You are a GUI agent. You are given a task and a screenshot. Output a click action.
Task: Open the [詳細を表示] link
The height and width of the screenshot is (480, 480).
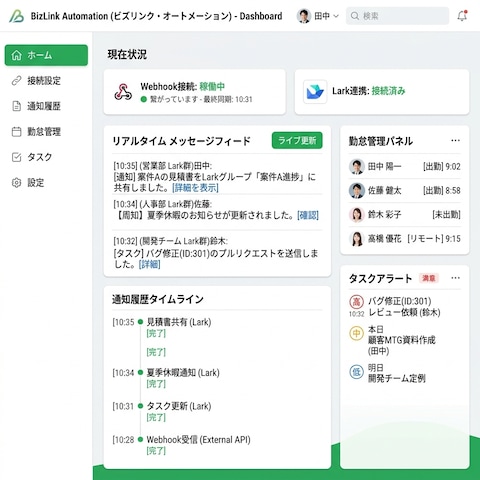(195, 188)
